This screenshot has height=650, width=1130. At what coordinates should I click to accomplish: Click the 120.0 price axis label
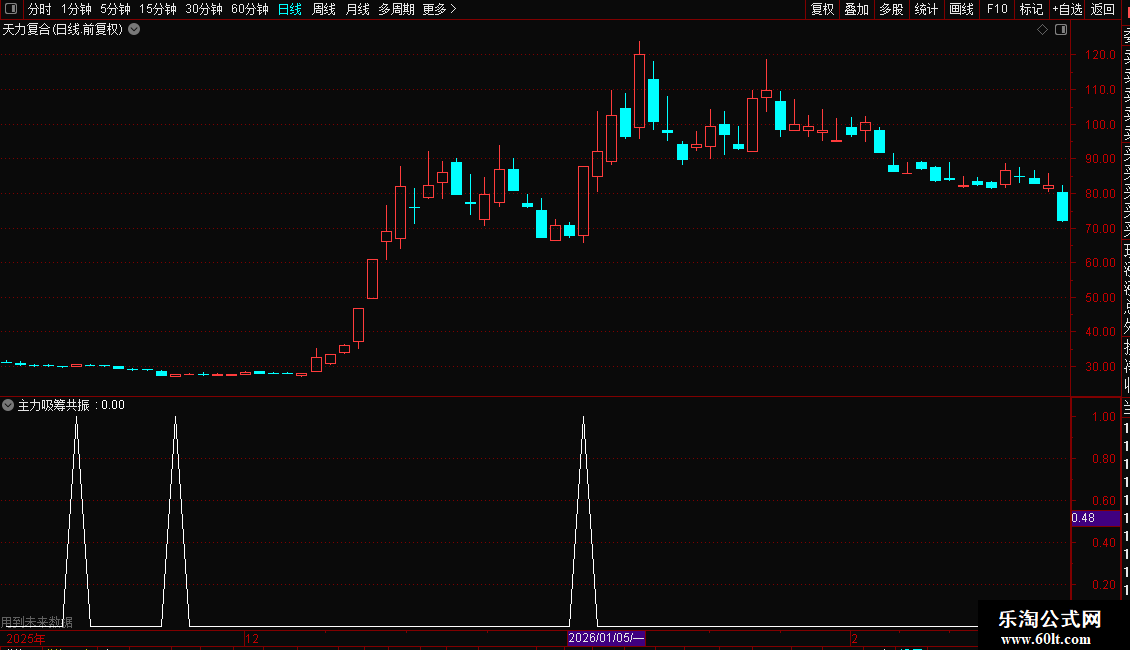pos(1100,55)
